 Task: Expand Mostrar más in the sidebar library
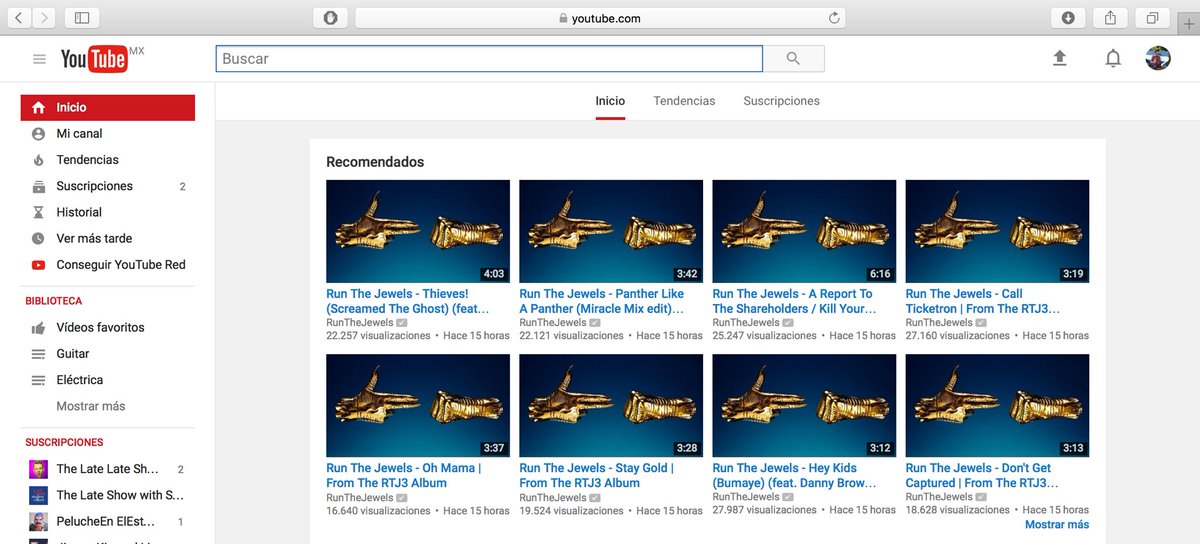pyautogui.click(x=91, y=406)
